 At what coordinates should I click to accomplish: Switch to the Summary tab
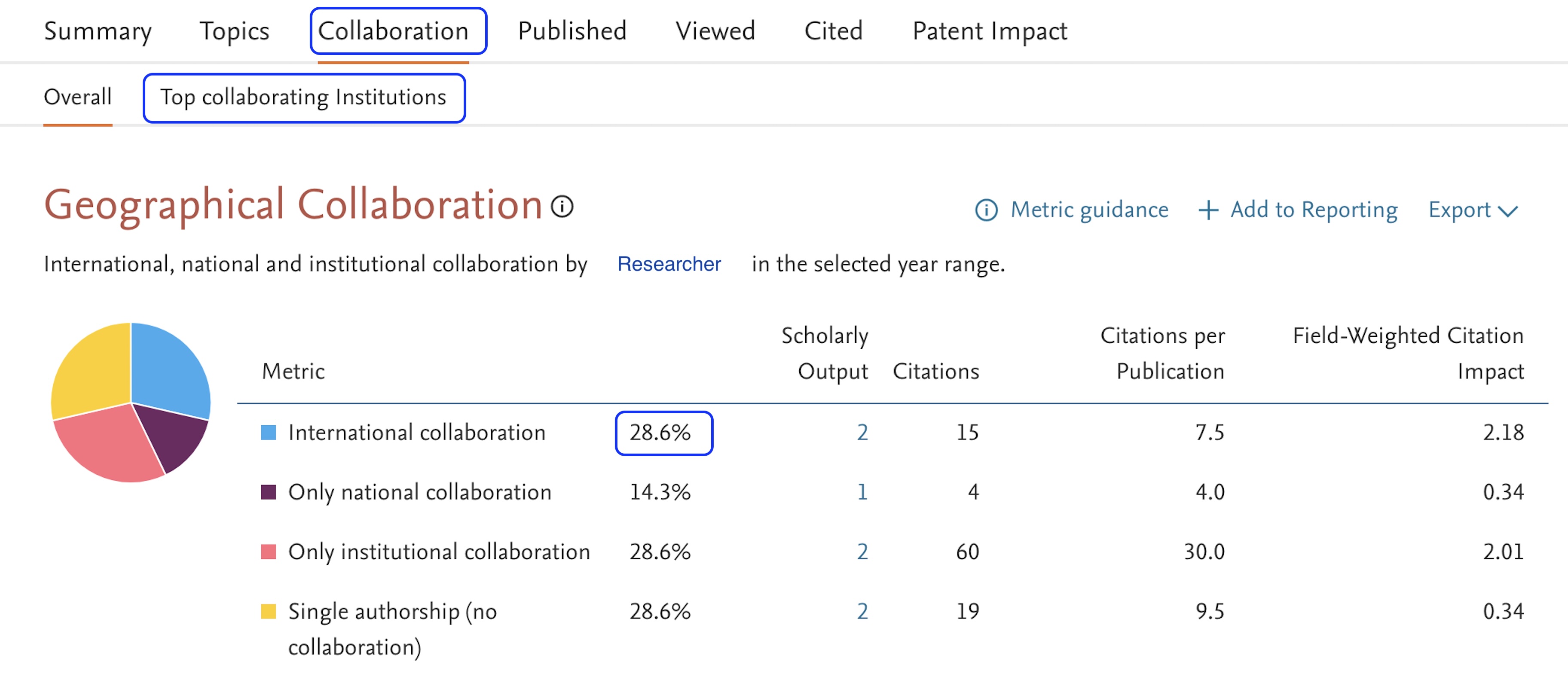[98, 31]
